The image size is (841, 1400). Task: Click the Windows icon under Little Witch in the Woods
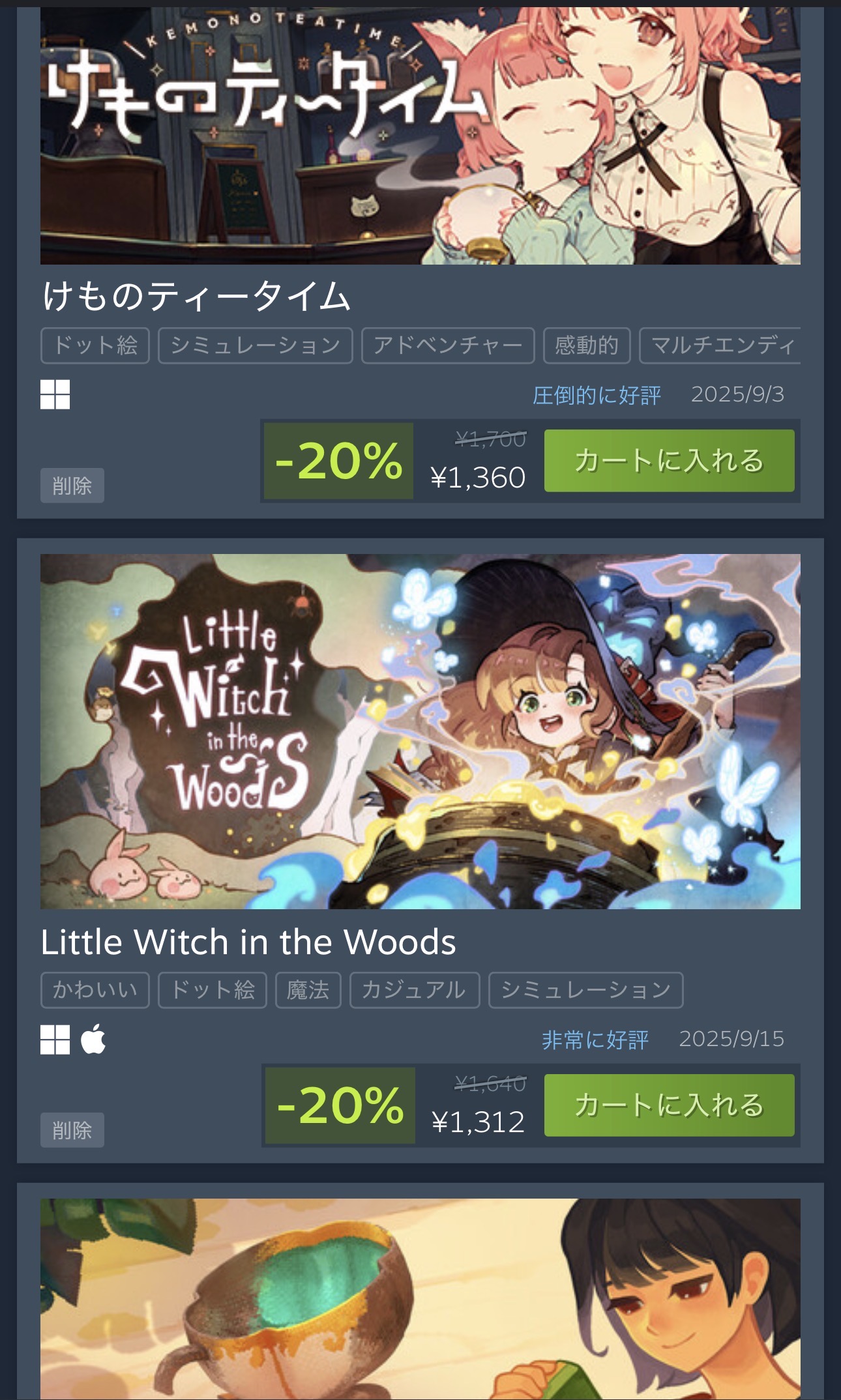(x=55, y=1039)
